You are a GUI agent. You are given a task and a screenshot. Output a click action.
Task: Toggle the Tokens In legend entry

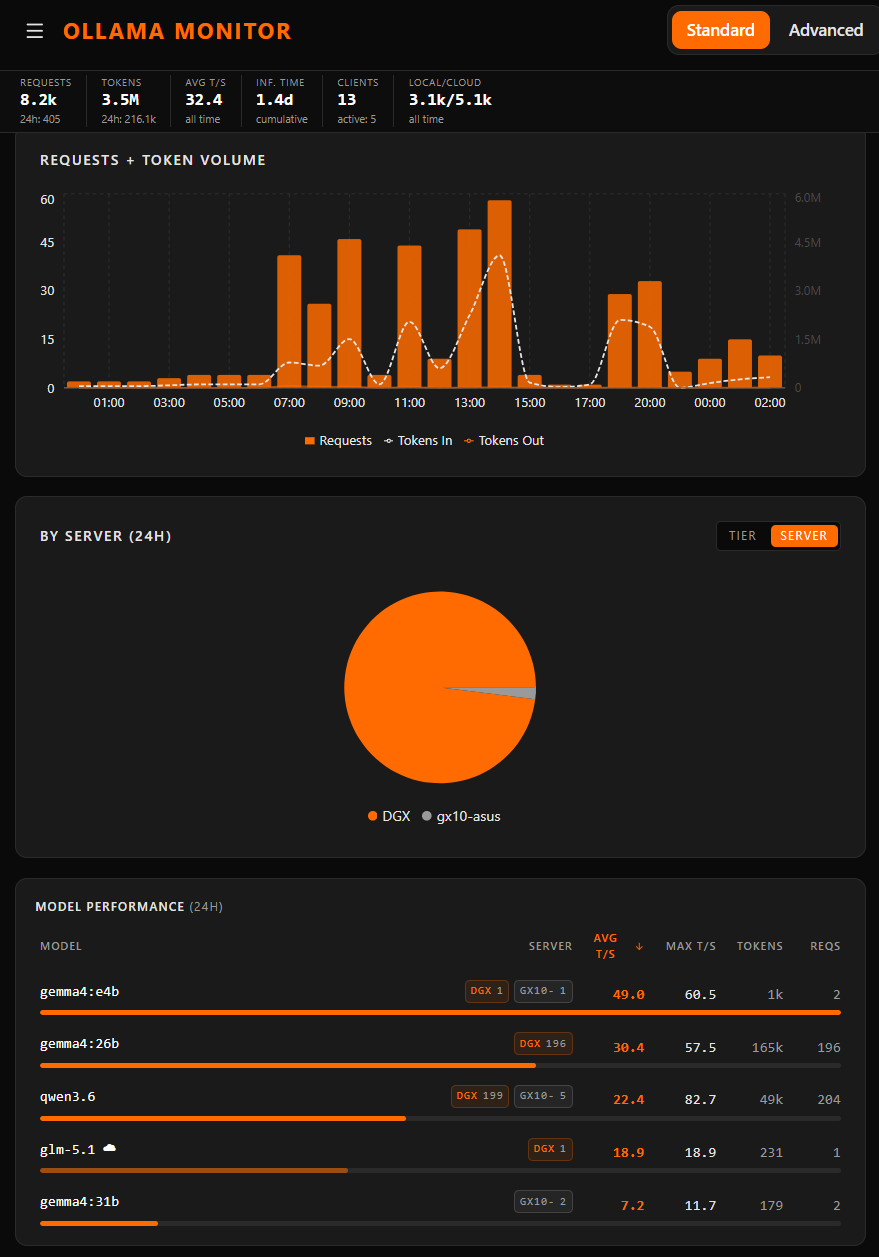417,440
